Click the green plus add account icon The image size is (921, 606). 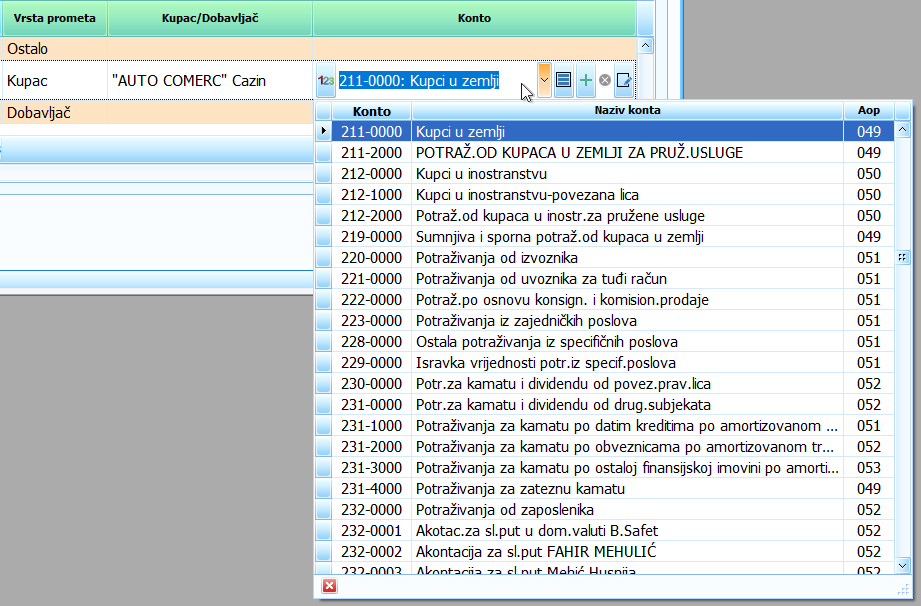click(586, 80)
